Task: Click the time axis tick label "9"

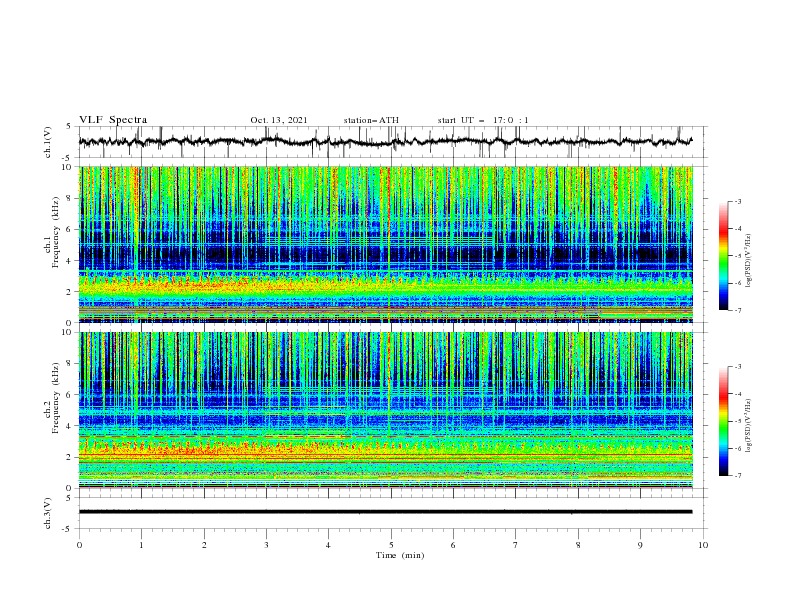Action: [x=640, y=545]
